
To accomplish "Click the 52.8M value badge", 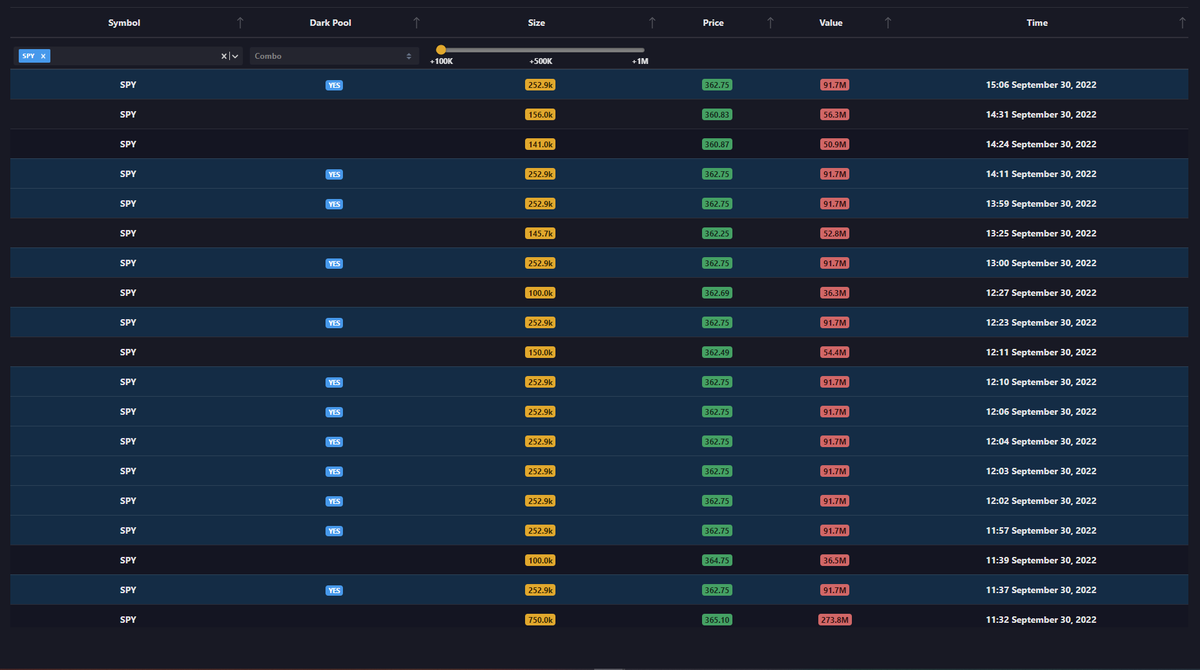I will 834,234.
